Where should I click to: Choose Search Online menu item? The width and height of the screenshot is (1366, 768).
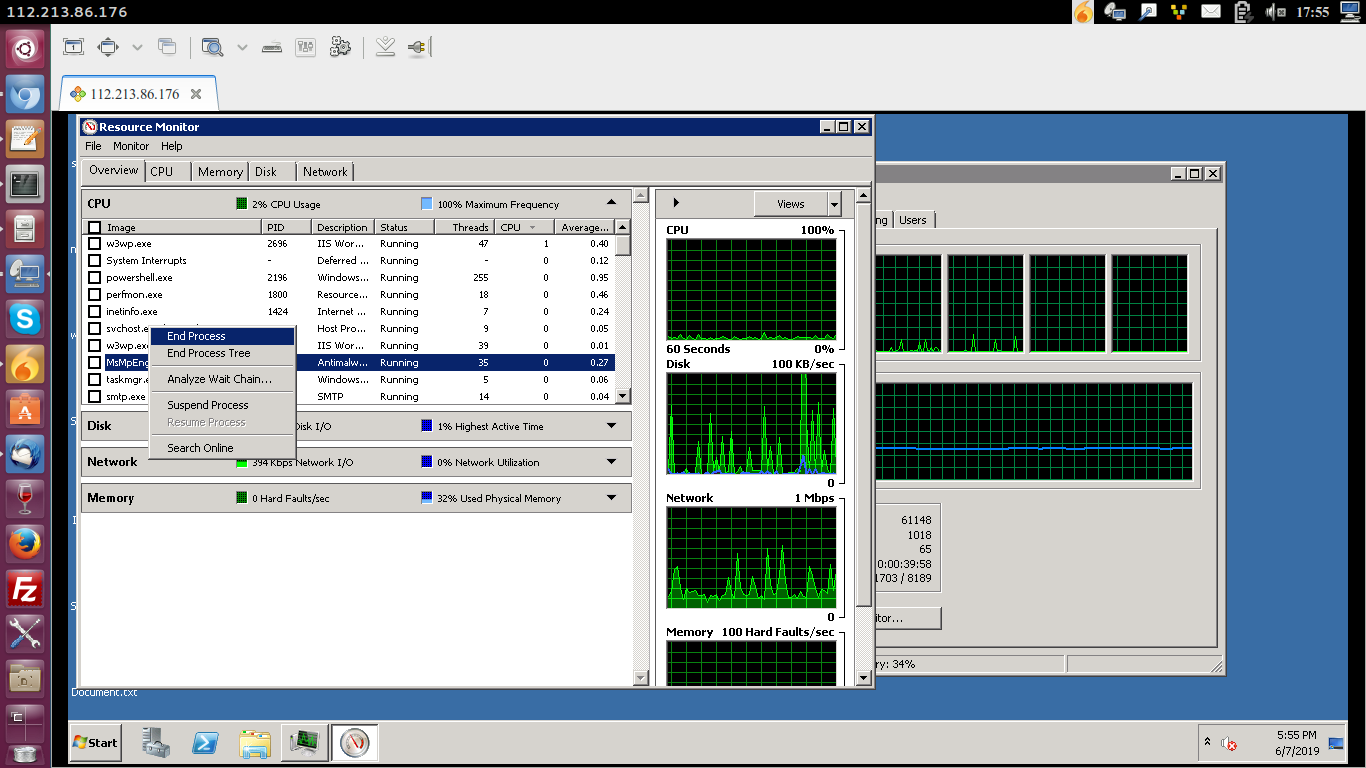222,448
